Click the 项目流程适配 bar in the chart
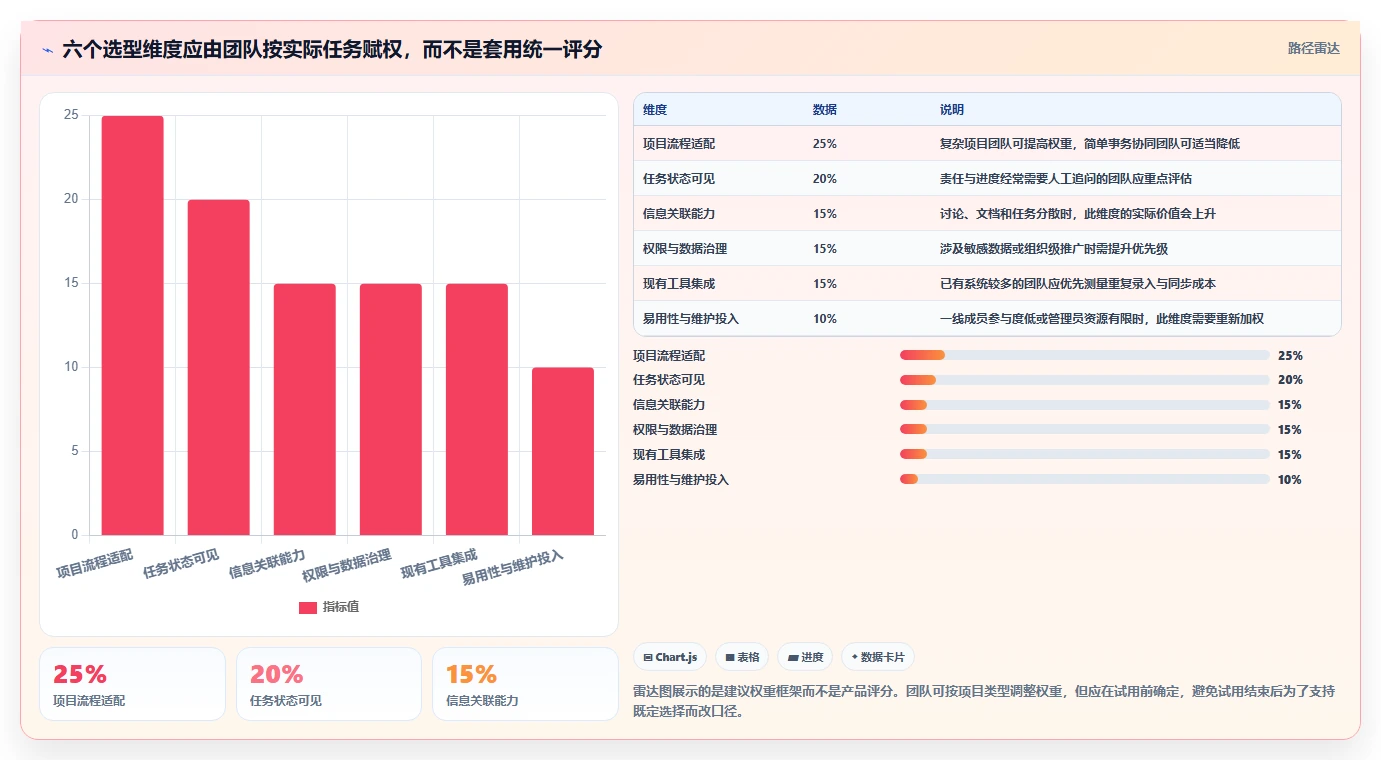 click(x=132, y=325)
